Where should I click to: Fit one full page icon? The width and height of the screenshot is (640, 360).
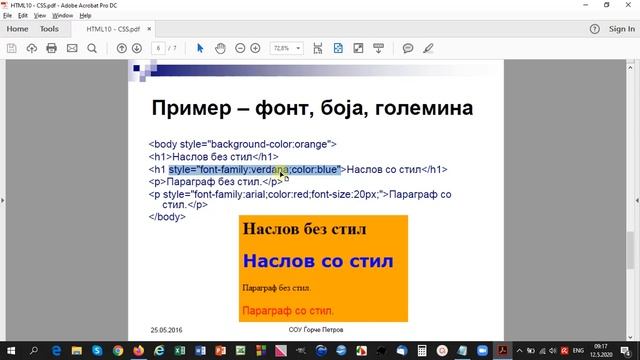(338, 48)
